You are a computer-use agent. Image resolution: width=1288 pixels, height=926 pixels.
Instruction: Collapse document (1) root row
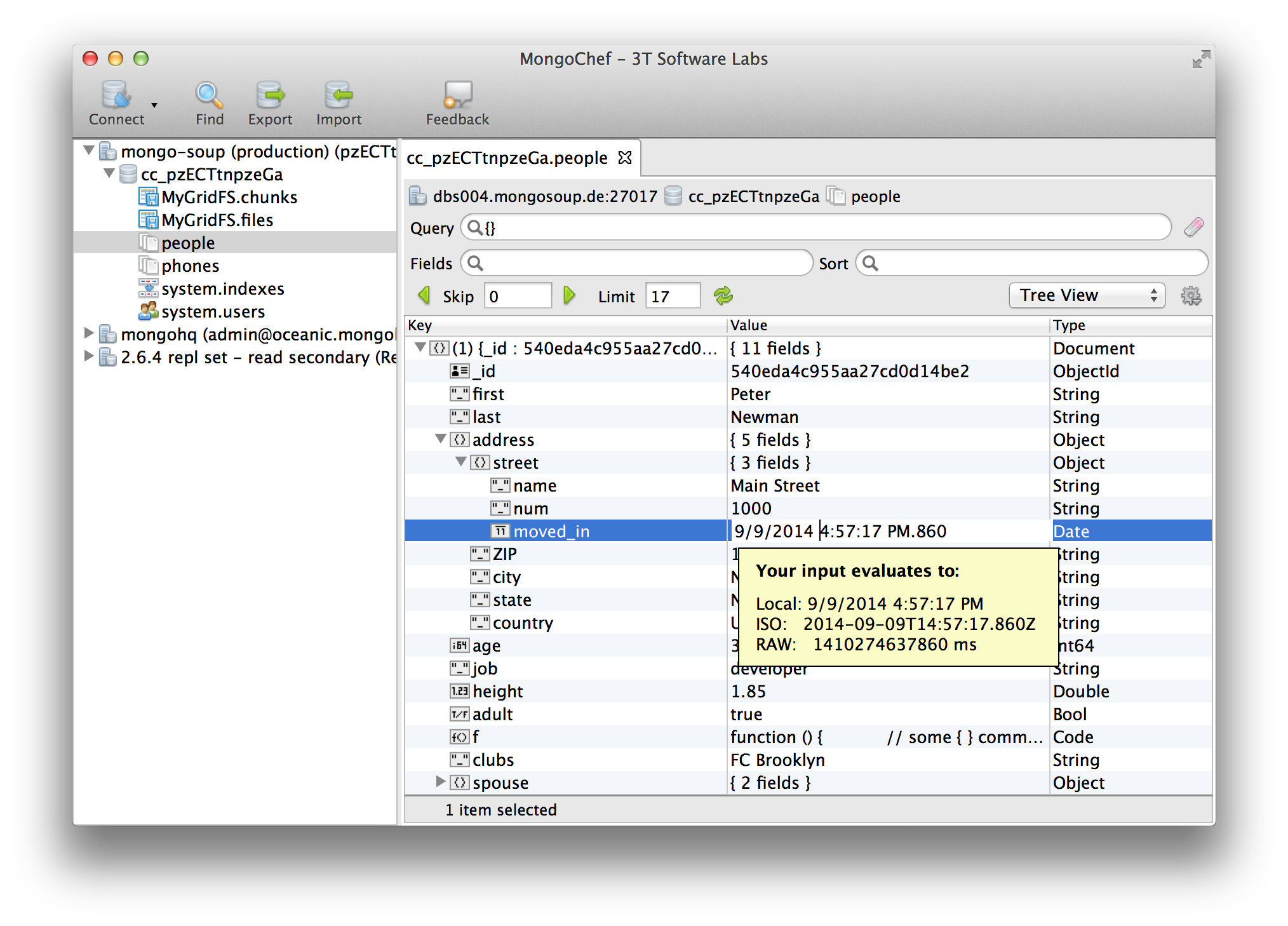(x=420, y=347)
